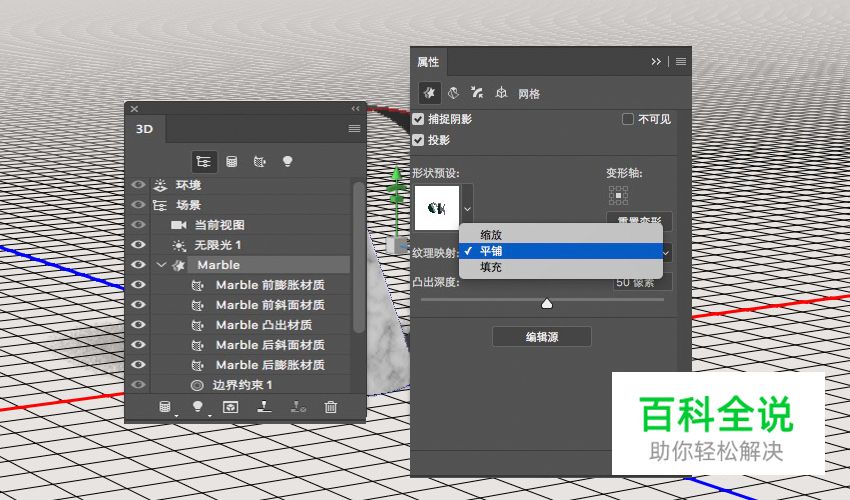Toggle visibility of 当前视图 entry
Viewport: 850px width, 500px height.
pos(138,225)
